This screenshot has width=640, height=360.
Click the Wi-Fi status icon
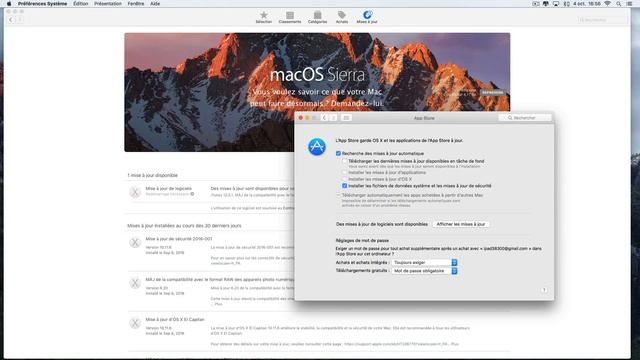(607, 4)
